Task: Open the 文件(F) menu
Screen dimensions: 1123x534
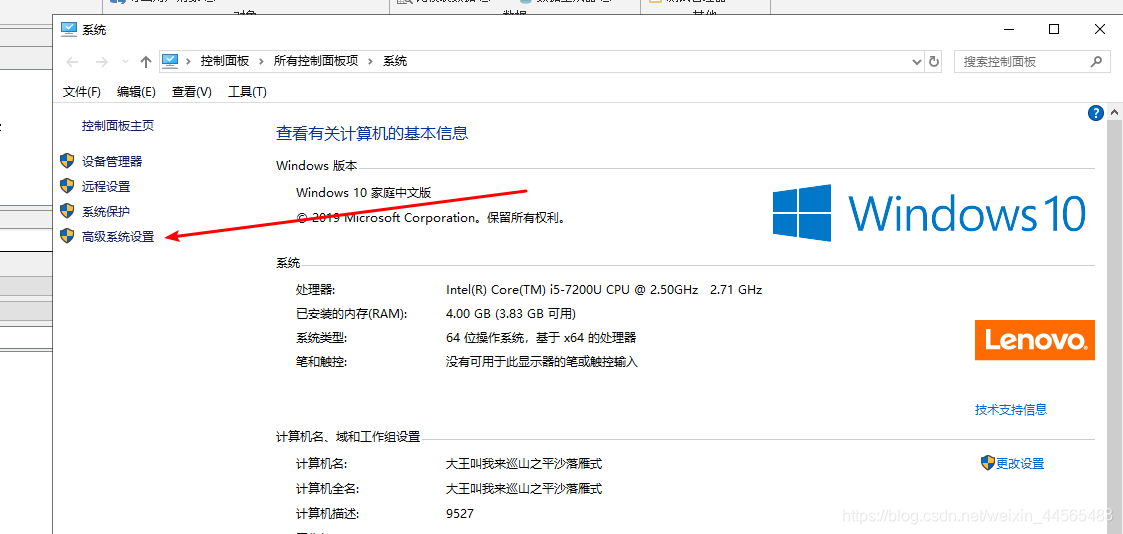Action: [82, 92]
